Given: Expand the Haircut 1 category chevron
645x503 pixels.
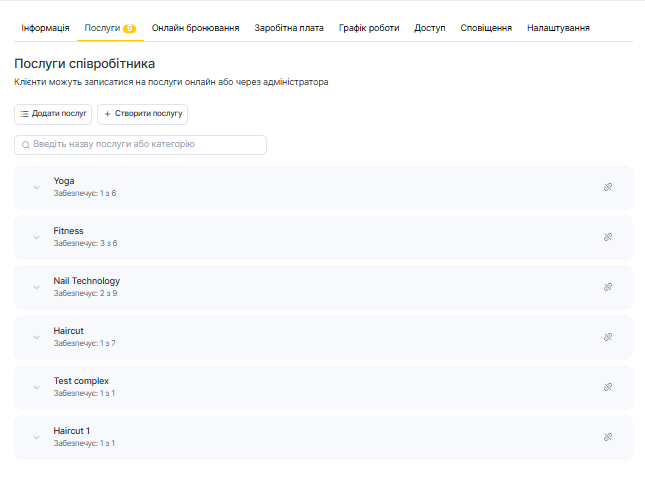Looking at the screenshot, I should [x=37, y=437].
